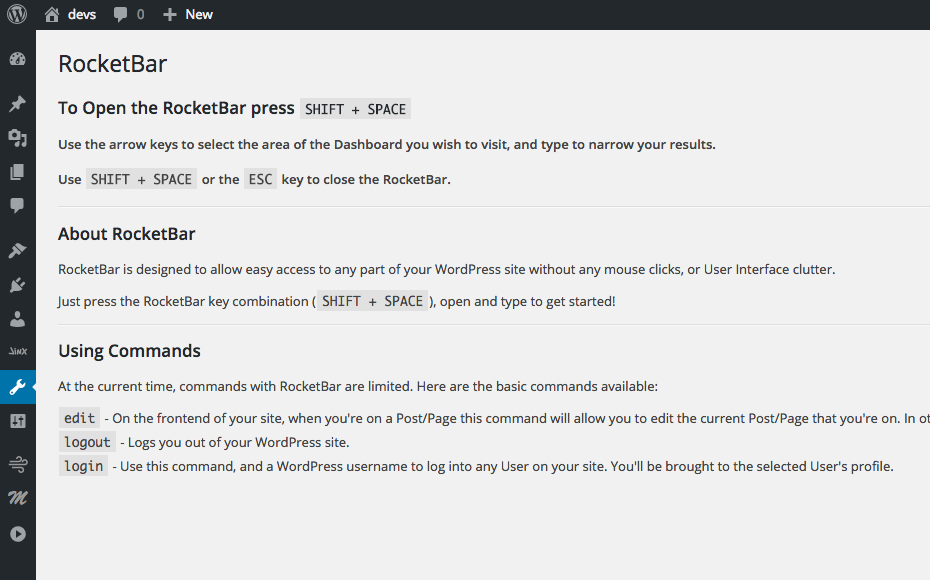Image resolution: width=930 pixels, height=580 pixels.
Task: Open the Posts pushpin icon
Action: pyautogui.click(x=18, y=104)
